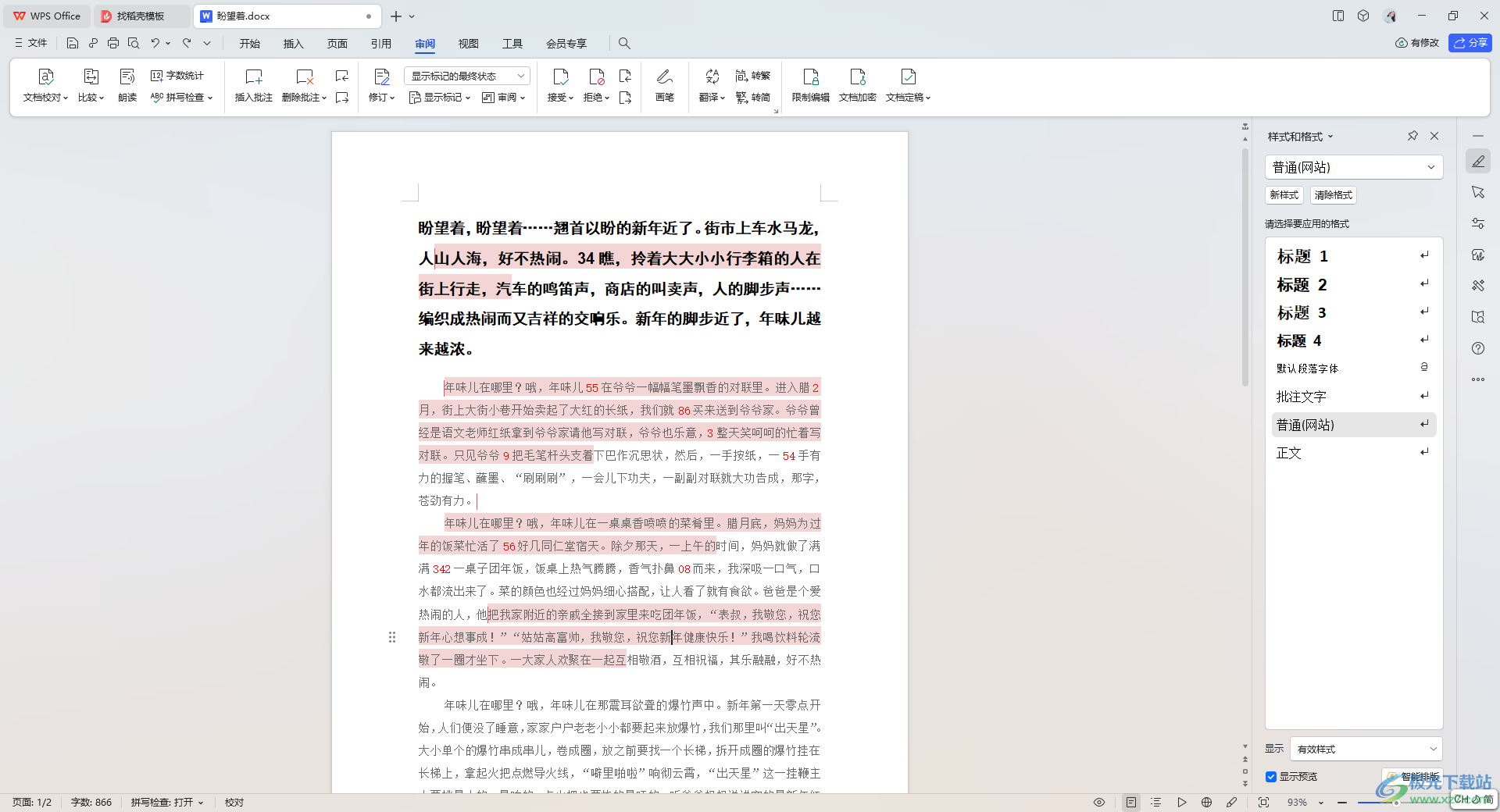Viewport: 1500px width, 812px height.
Task: Apply the 标题 1 heading style
Action: tap(1354, 256)
